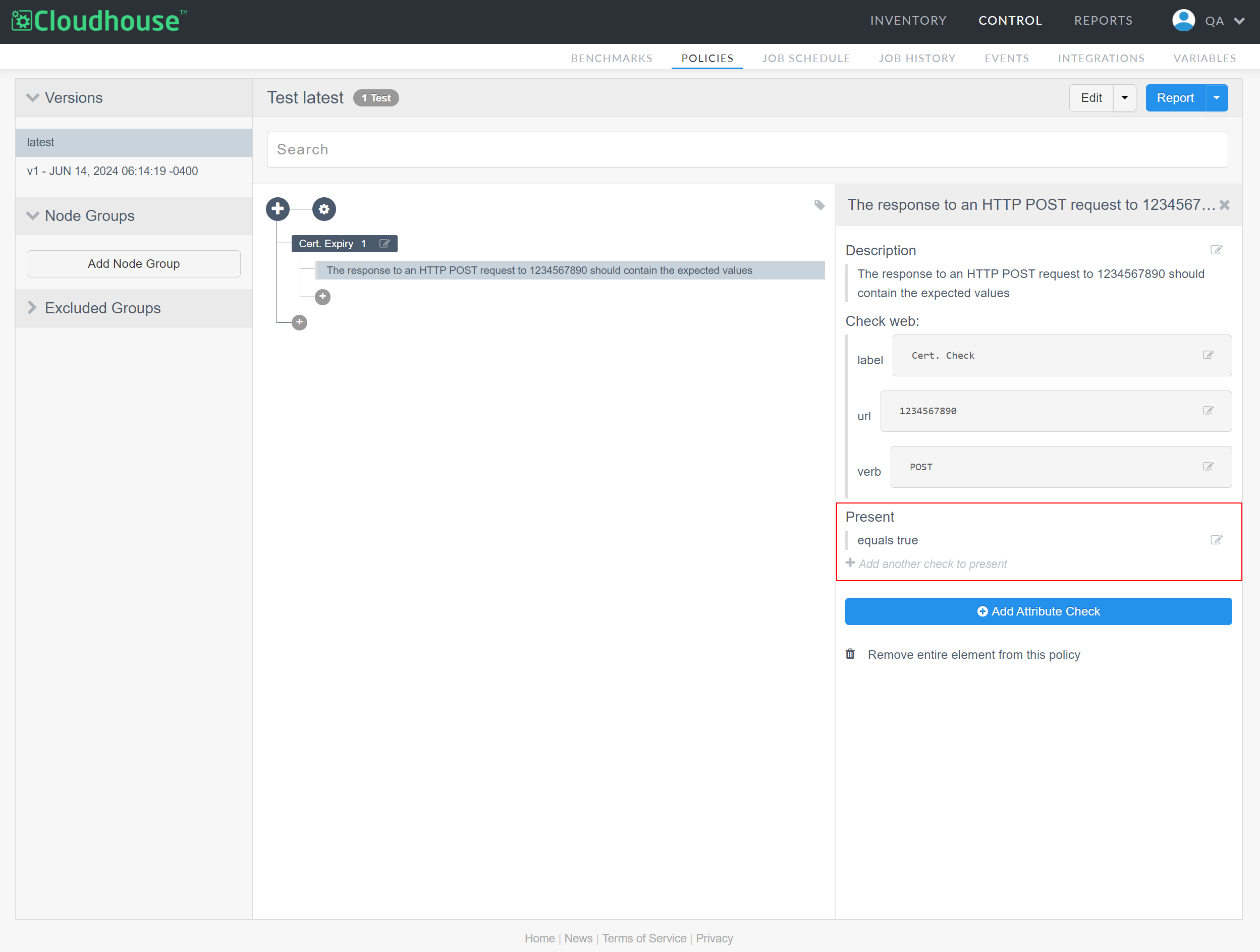Click Remove entire element from this policy
Viewport: 1260px width, 952px height.
pos(973,654)
